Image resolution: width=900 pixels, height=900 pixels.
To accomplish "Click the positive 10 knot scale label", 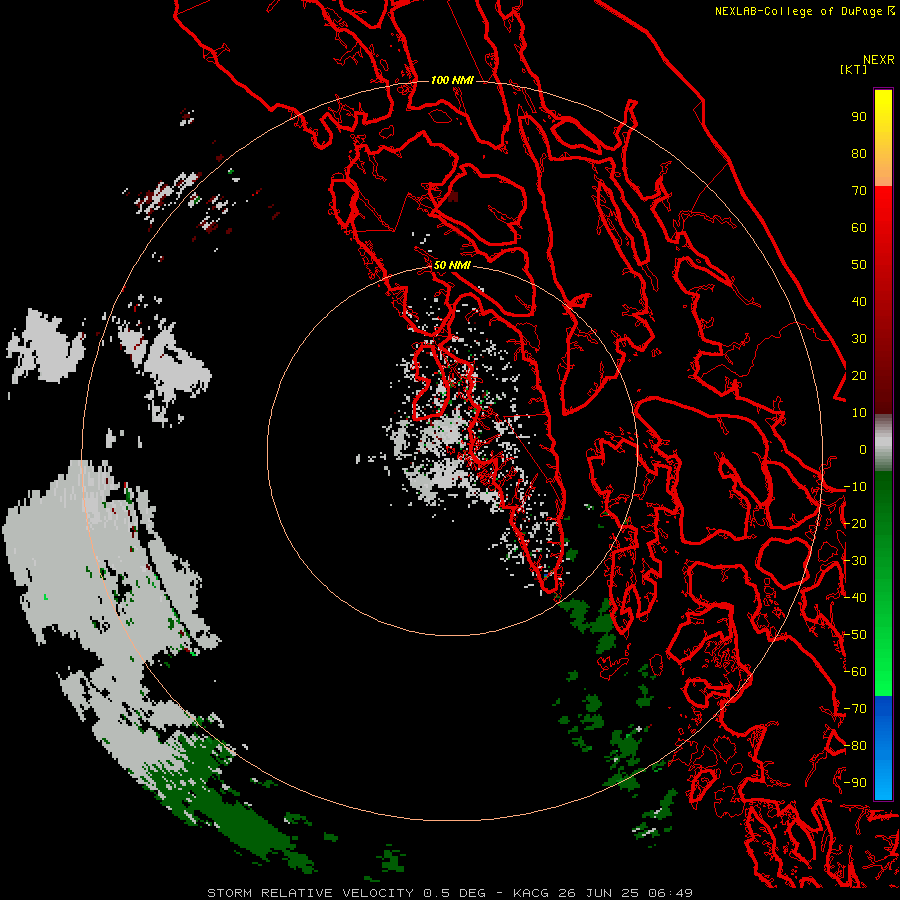I will click(859, 413).
